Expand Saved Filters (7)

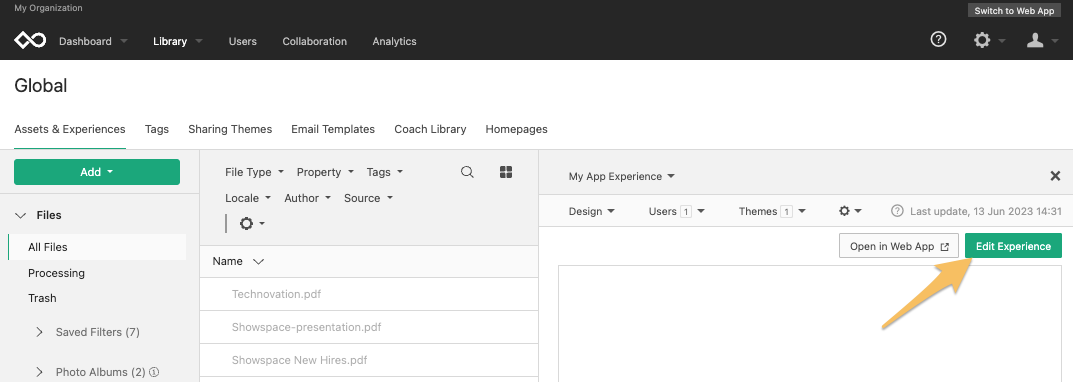(40, 332)
